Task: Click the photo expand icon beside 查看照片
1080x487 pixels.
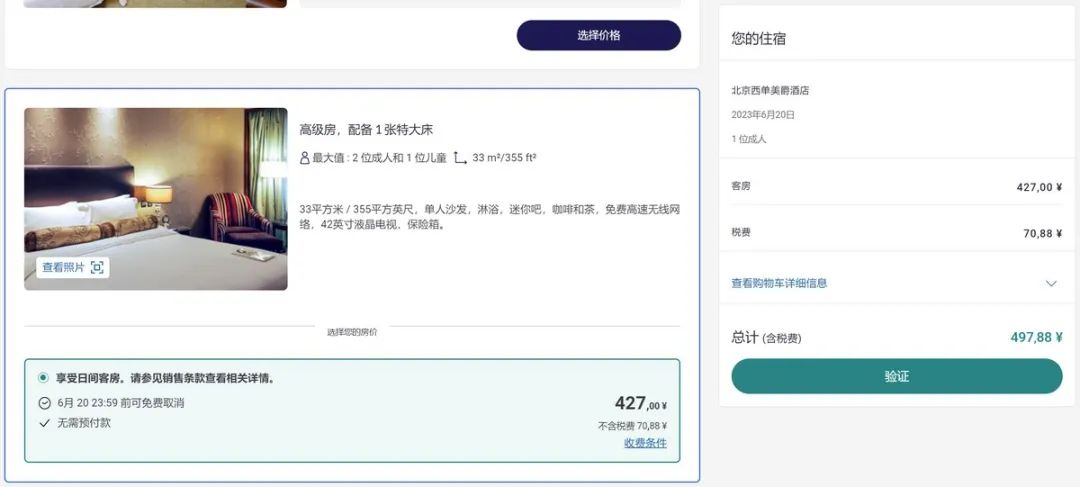Action: point(97,267)
